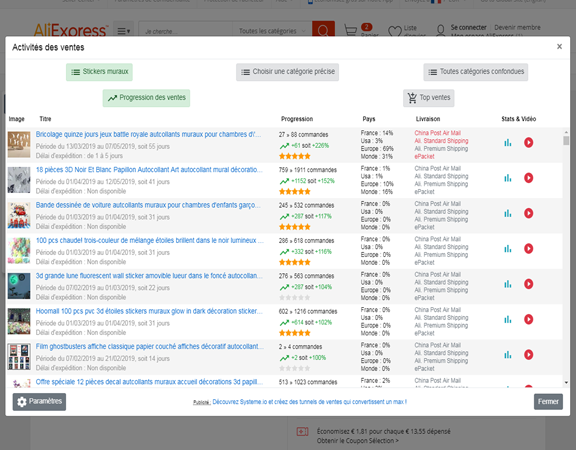Play video for 3d grande lune row
Image resolution: width=576 pixels, height=450 pixels.
(529, 284)
